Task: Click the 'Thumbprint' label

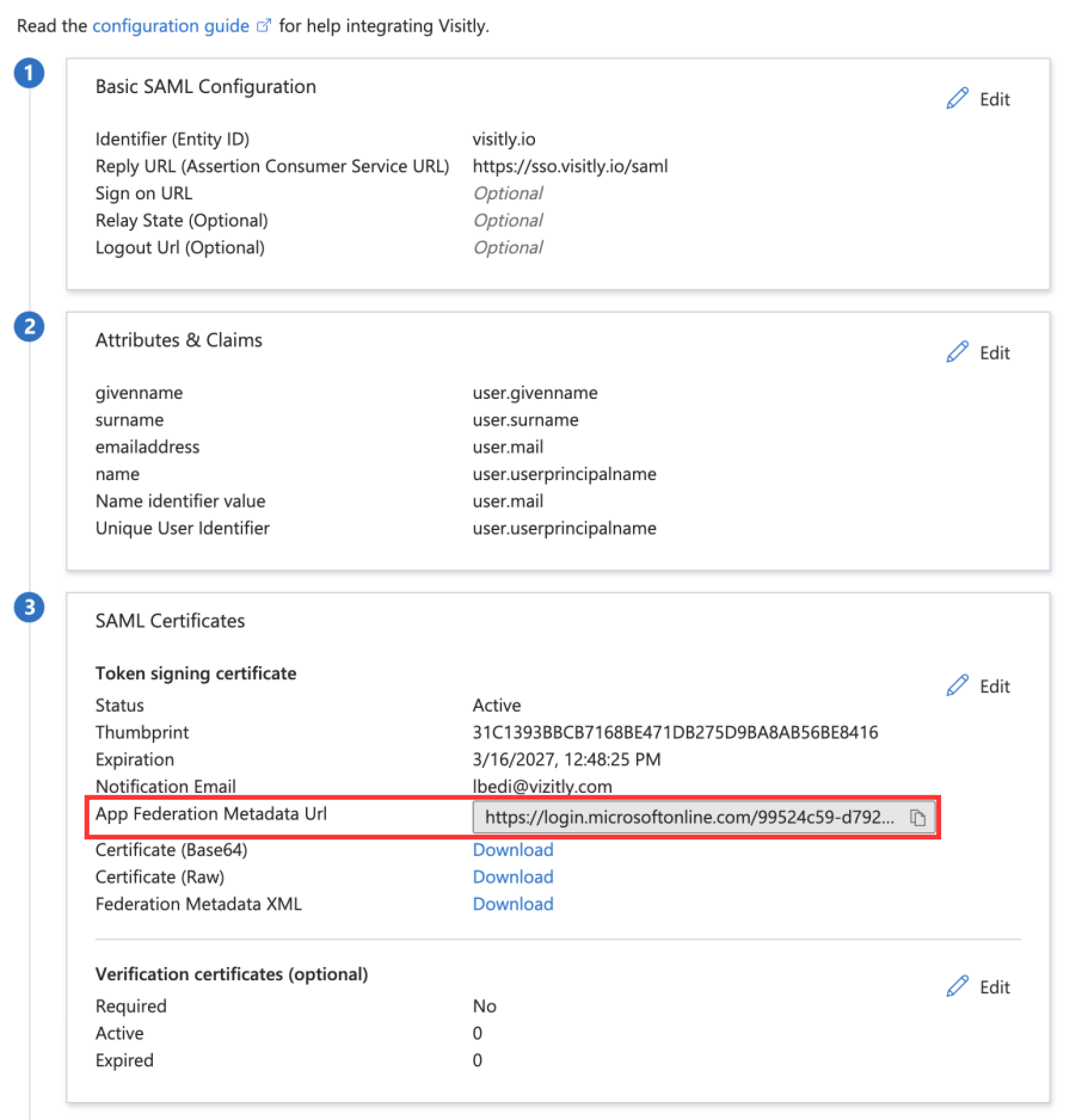Action: pos(142,733)
